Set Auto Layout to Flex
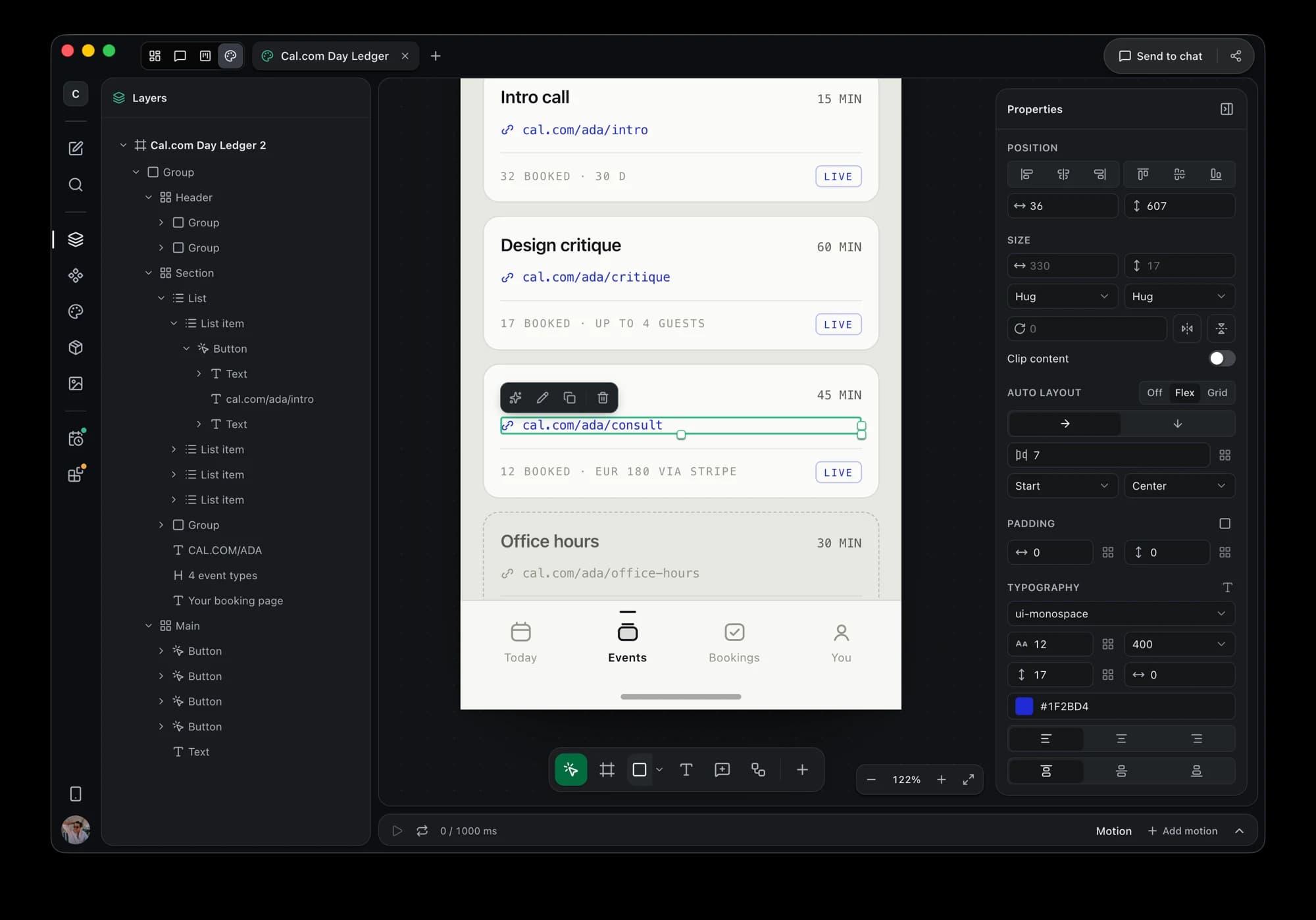The image size is (1316, 920). (1184, 392)
